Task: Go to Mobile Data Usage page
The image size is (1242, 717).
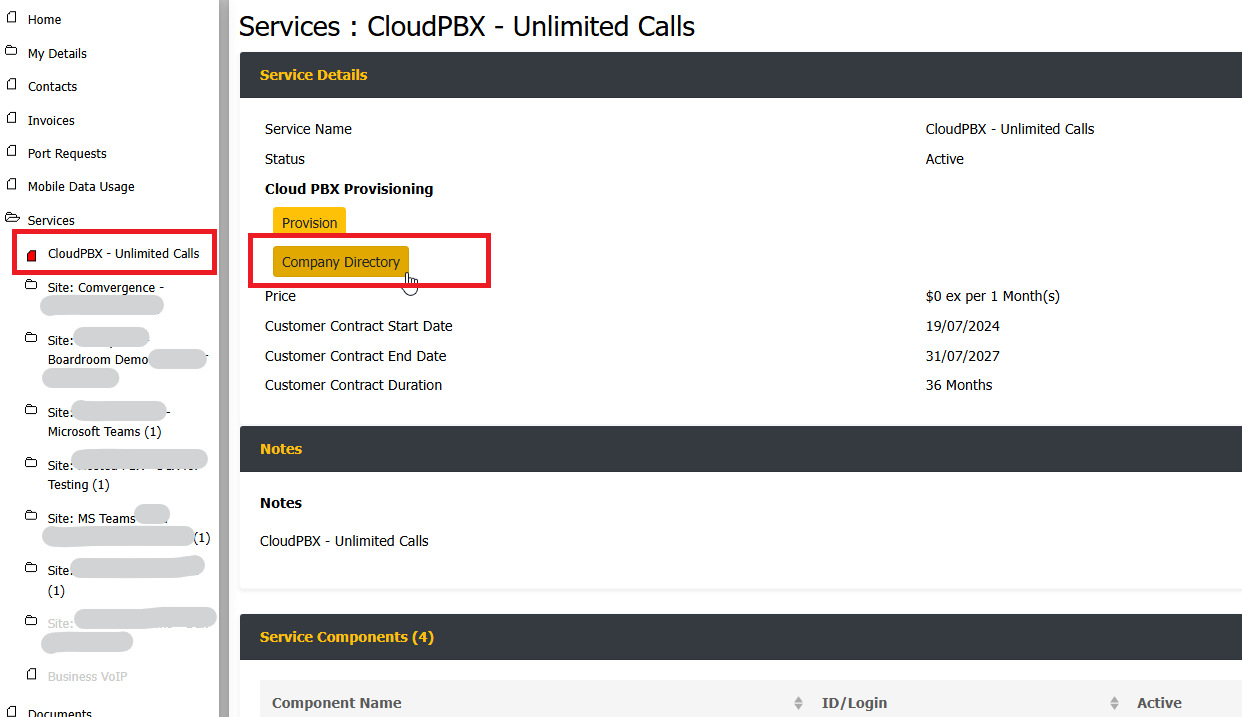Action: (x=81, y=187)
